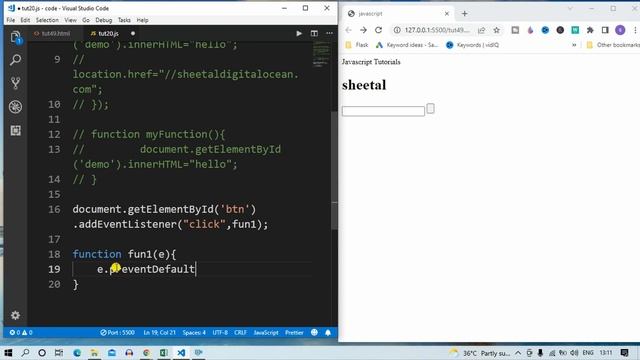The height and width of the screenshot is (360, 640).
Task: Open the Help menu in VS Code
Action: click(x=142, y=20)
